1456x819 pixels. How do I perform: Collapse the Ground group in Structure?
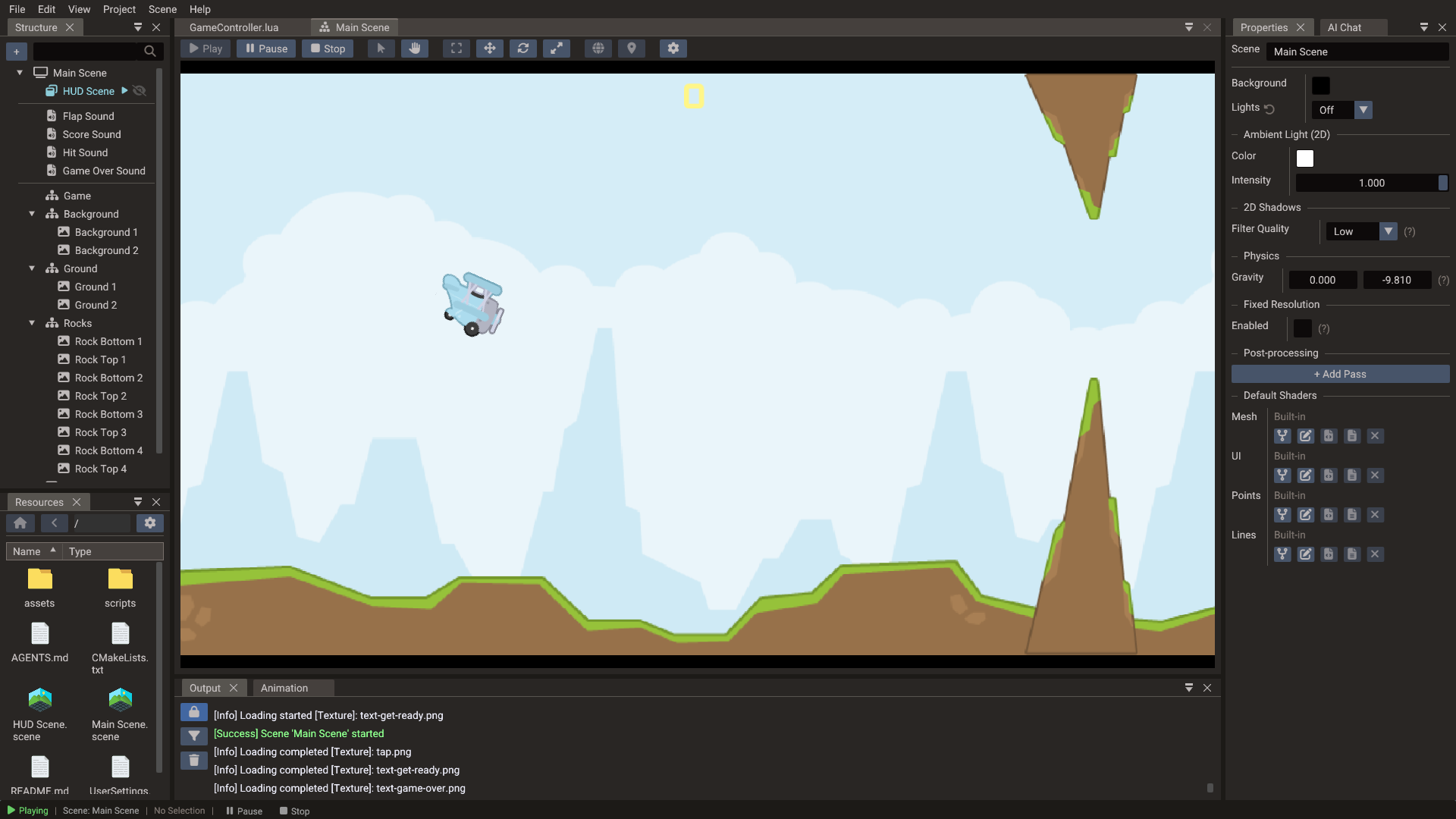click(32, 268)
